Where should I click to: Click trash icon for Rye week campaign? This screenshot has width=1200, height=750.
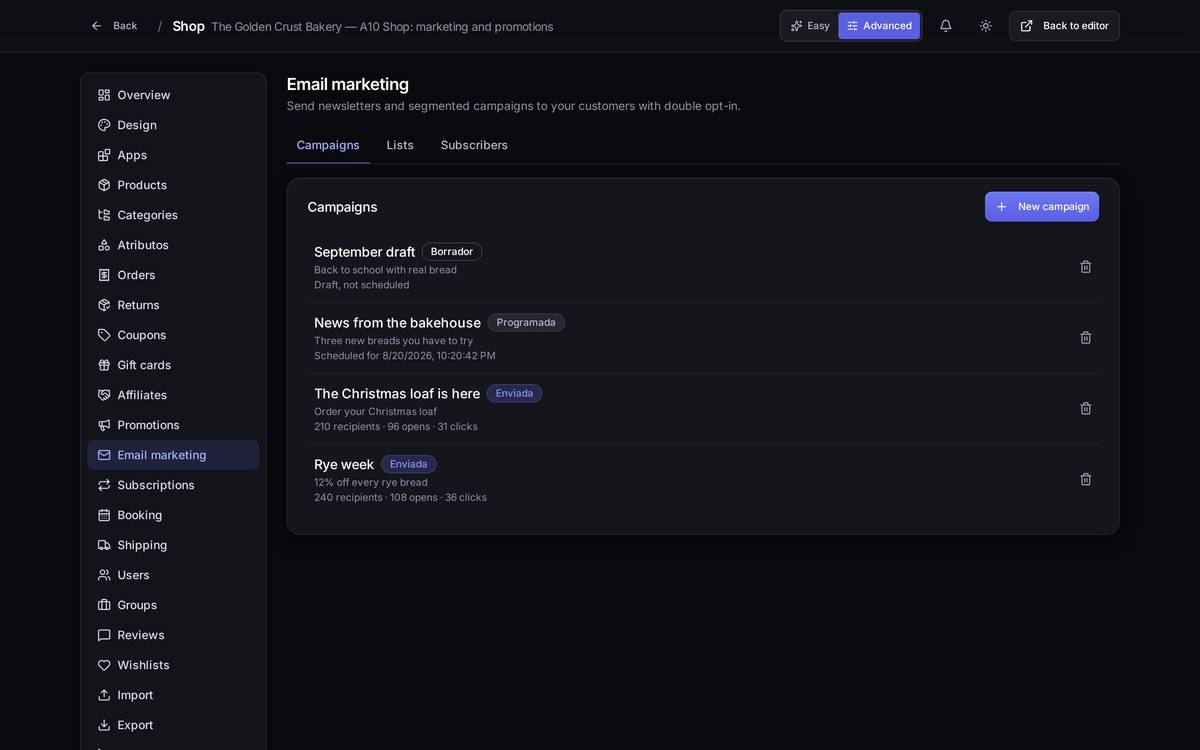(1085, 479)
